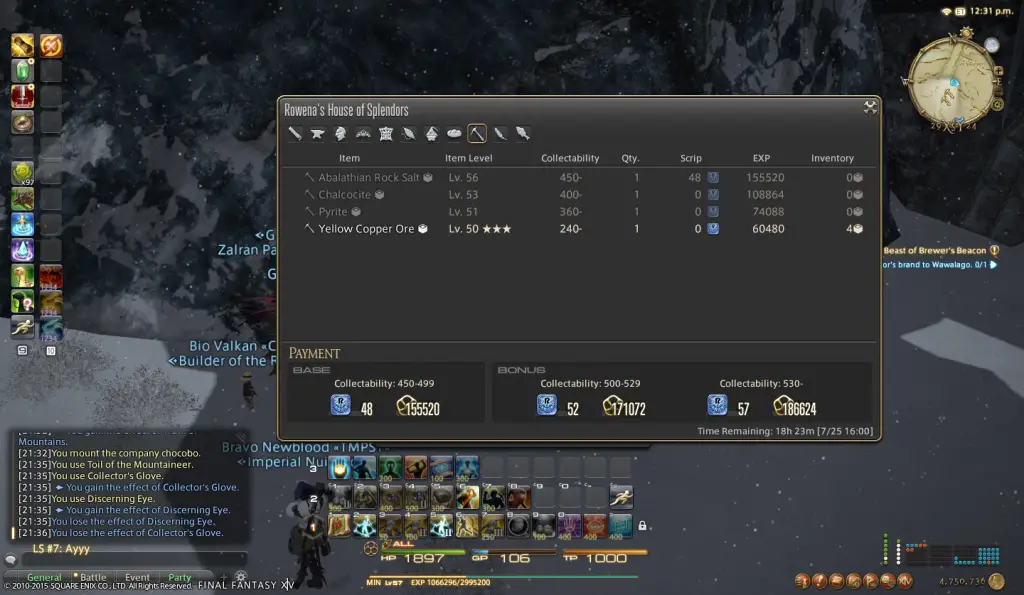This screenshot has width=1024, height=595.
Task: Click the purple Teleport crystal icon
Action: [x=22, y=249]
